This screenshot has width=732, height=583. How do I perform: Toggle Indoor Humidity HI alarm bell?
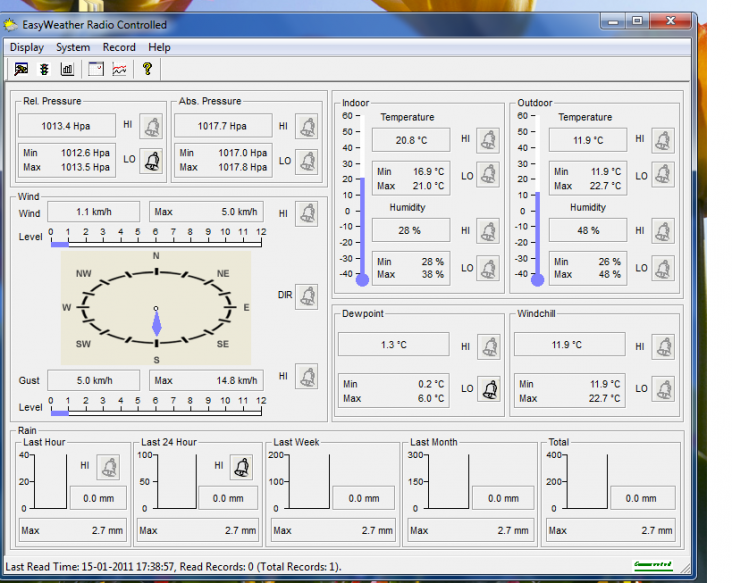click(488, 231)
